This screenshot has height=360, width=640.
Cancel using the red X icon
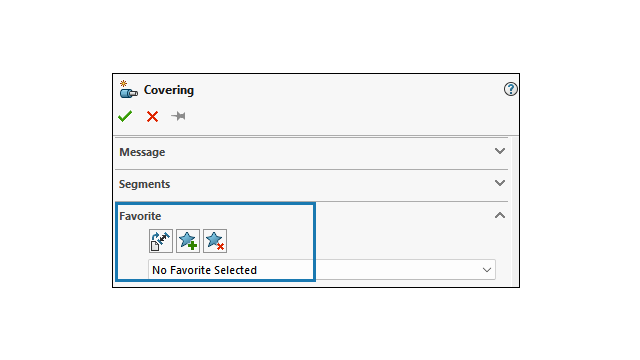[152, 117]
